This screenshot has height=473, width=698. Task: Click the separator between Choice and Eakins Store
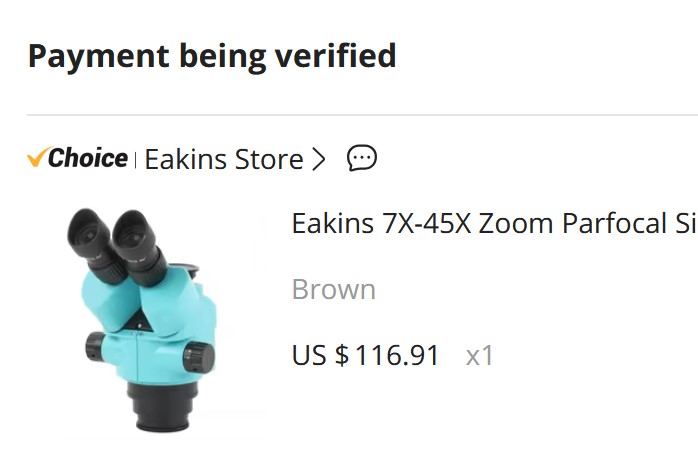tap(135, 159)
